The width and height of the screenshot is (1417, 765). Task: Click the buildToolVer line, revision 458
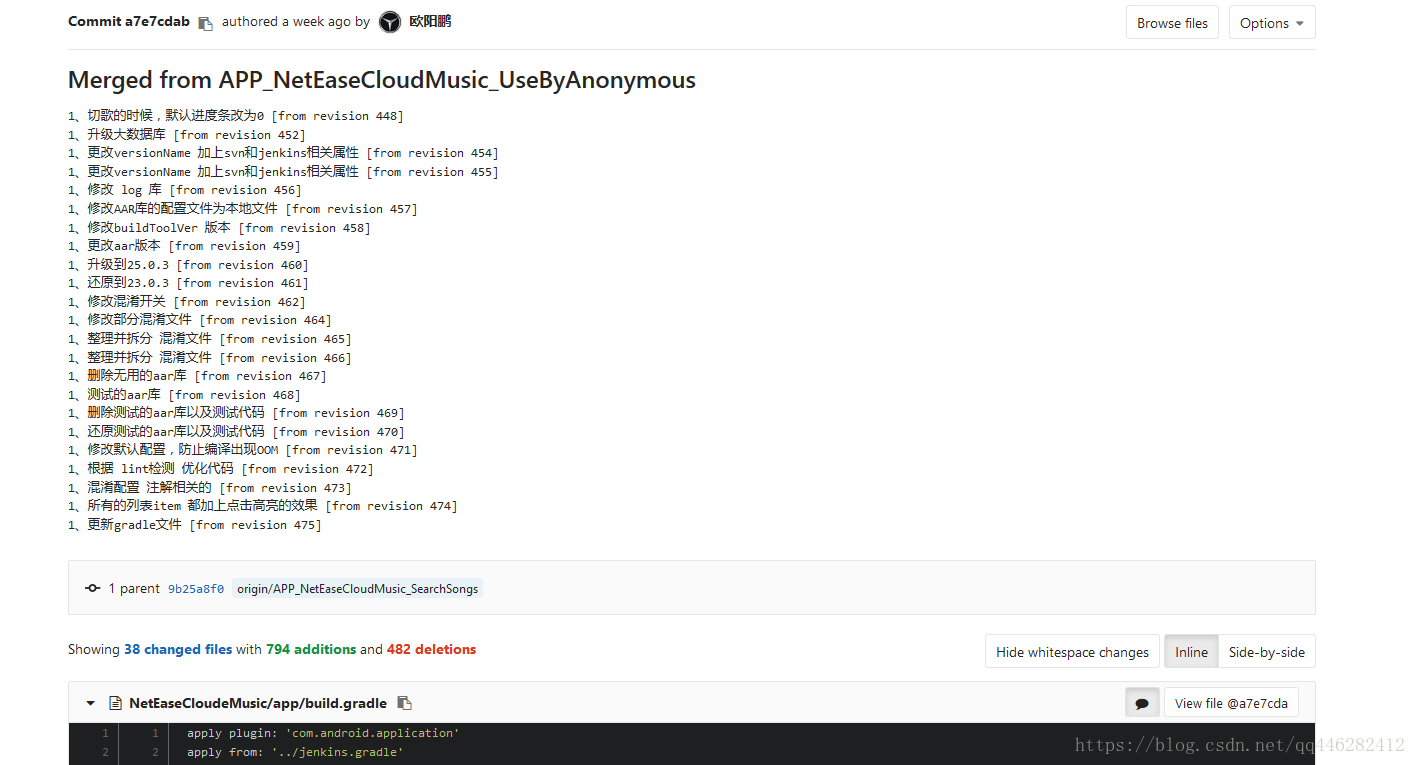(219, 228)
